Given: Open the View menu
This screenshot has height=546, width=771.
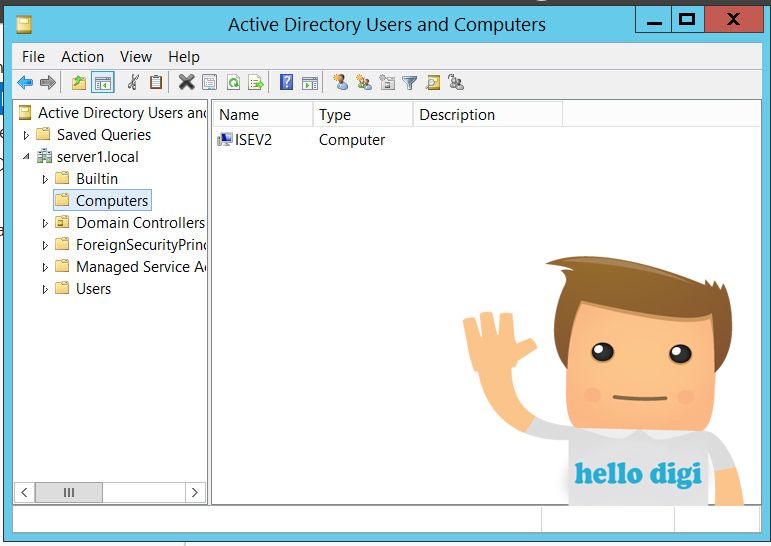Looking at the screenshot, I should (136, 57).
